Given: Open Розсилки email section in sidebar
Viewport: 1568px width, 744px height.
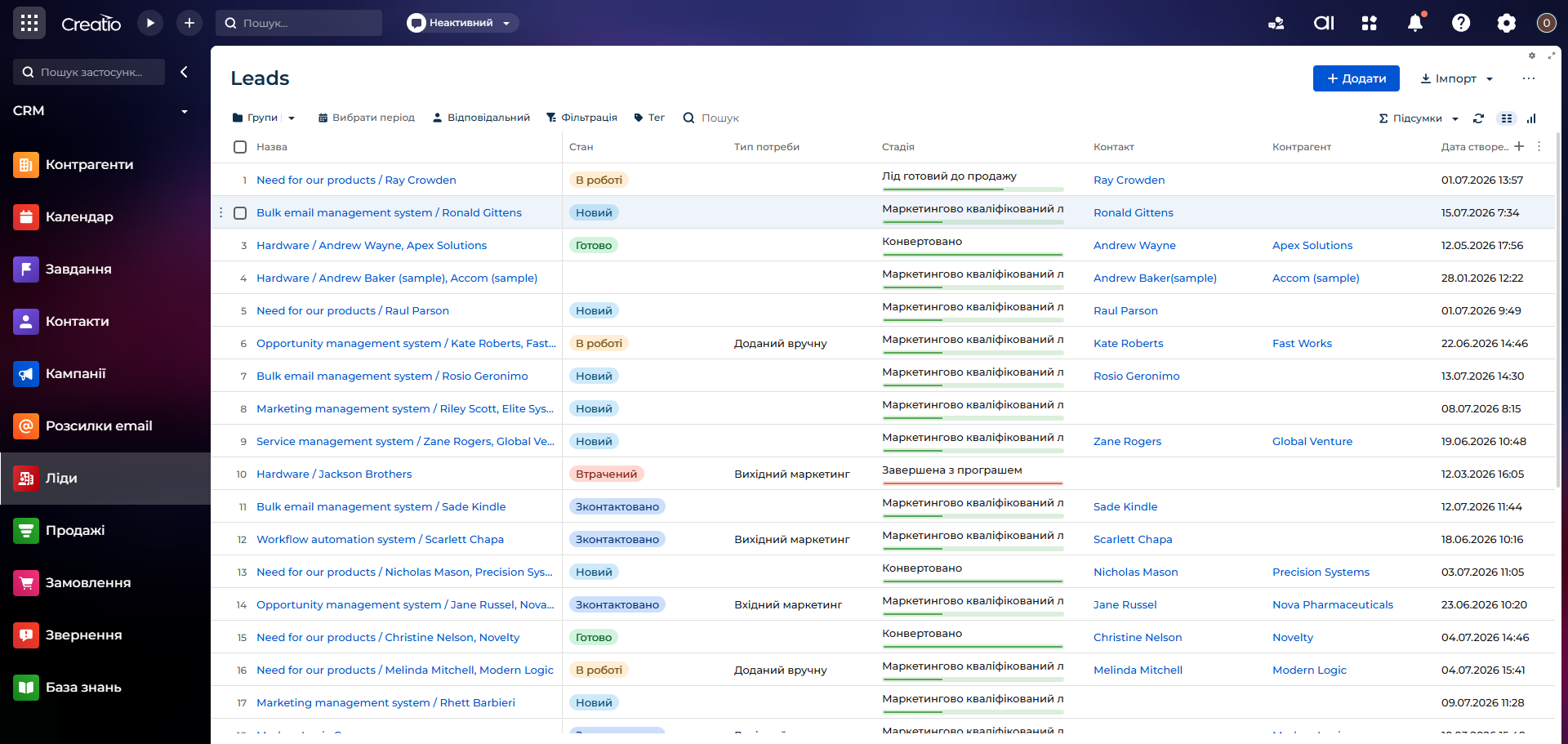Looking at the screenshot, I should [x=105, y=425].
